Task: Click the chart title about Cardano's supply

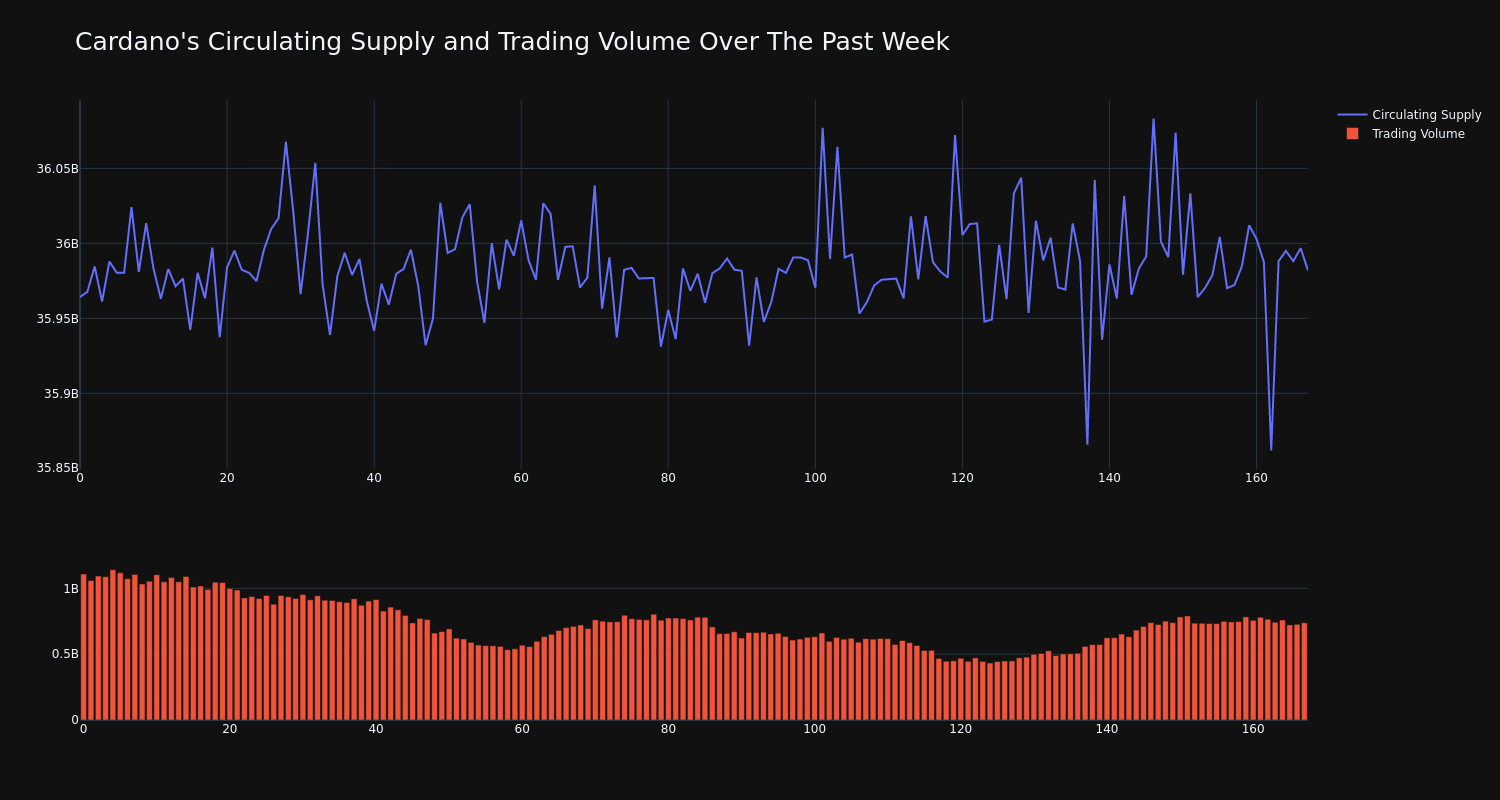Action: click(x=512, y=42)
